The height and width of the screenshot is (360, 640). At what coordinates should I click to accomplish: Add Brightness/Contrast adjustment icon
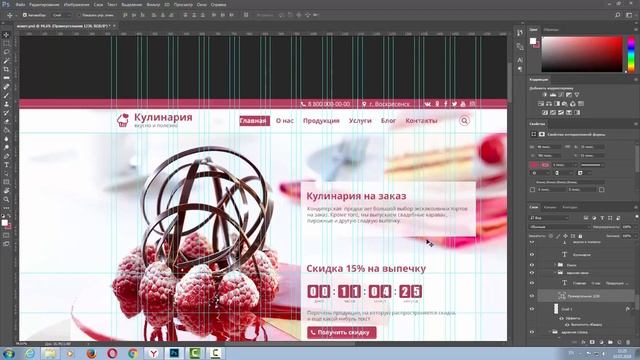pos(545,95)
